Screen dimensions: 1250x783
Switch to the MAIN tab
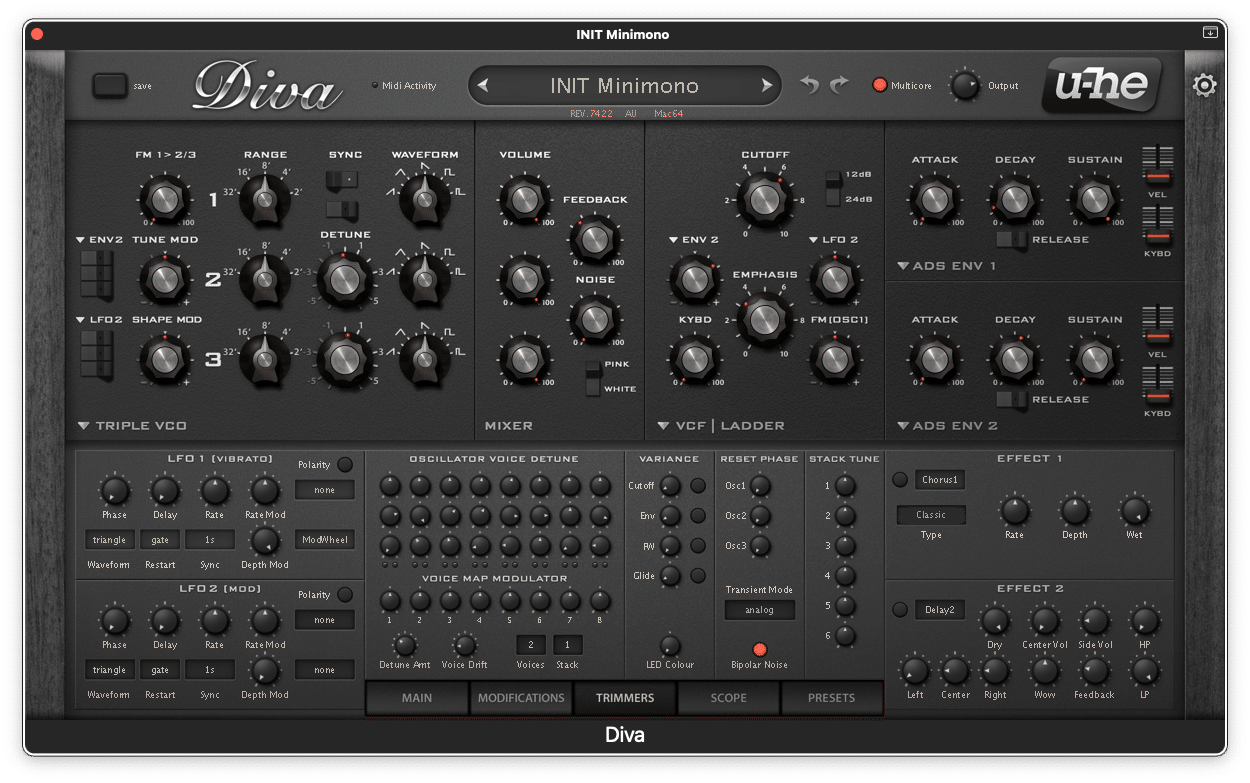(417, 698)
